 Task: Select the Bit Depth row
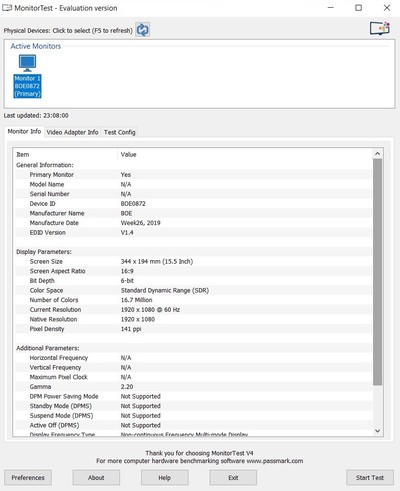(x=193, y=281)
